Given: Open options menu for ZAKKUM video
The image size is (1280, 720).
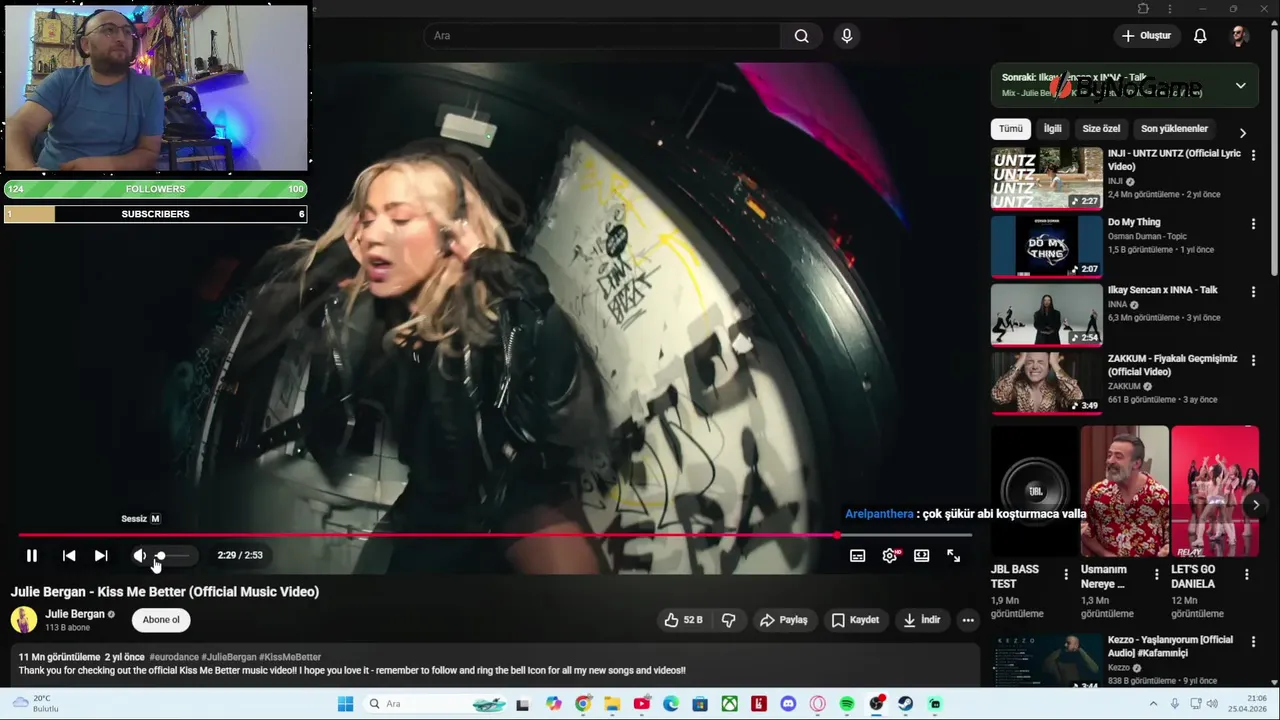Looking at the screenshot, I should click(x=1253, y=360).
